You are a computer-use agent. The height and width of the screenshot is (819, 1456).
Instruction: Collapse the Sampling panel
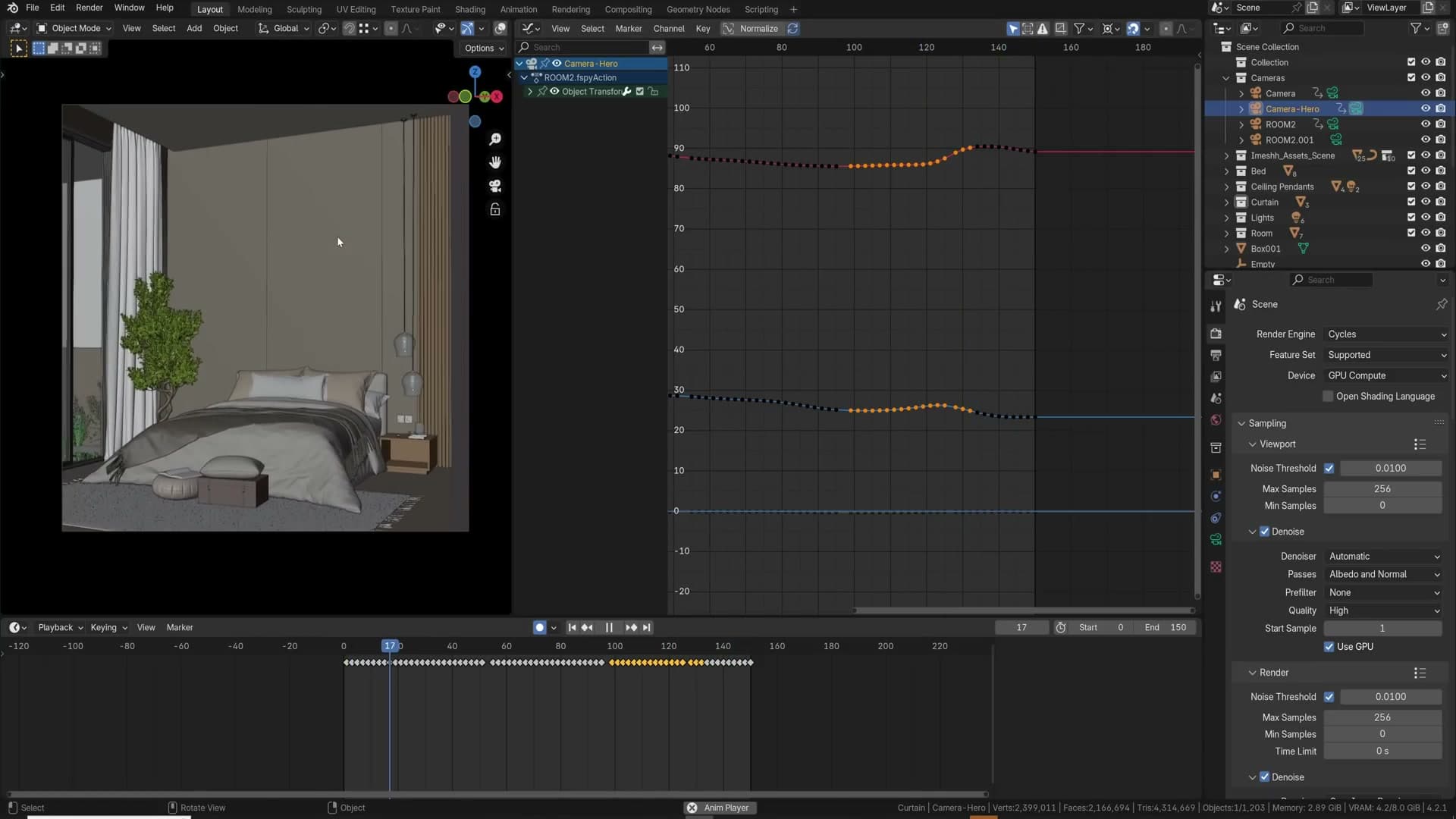(x=1241, y=423)
